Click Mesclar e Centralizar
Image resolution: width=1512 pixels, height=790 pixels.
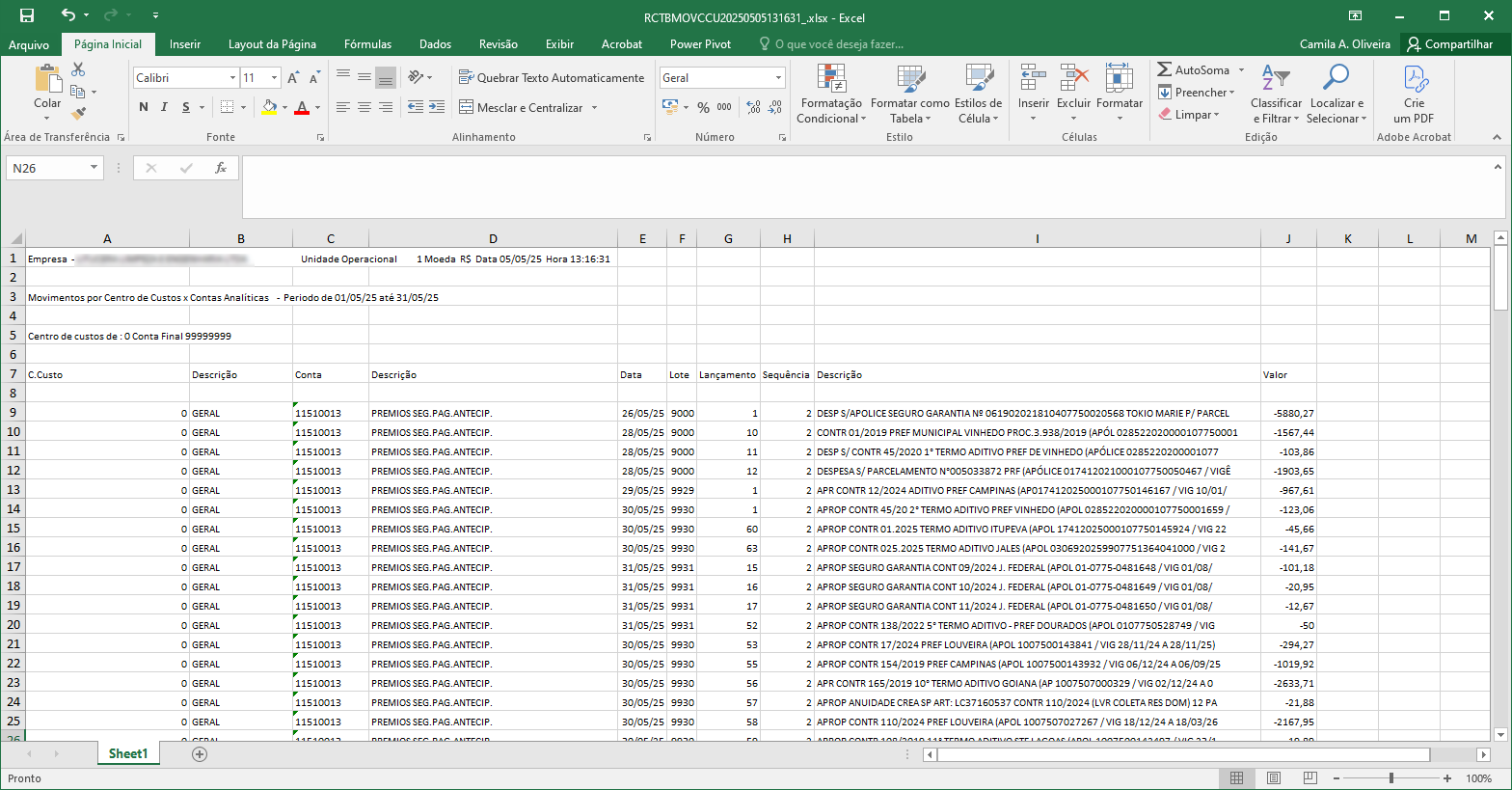(521, 107)
